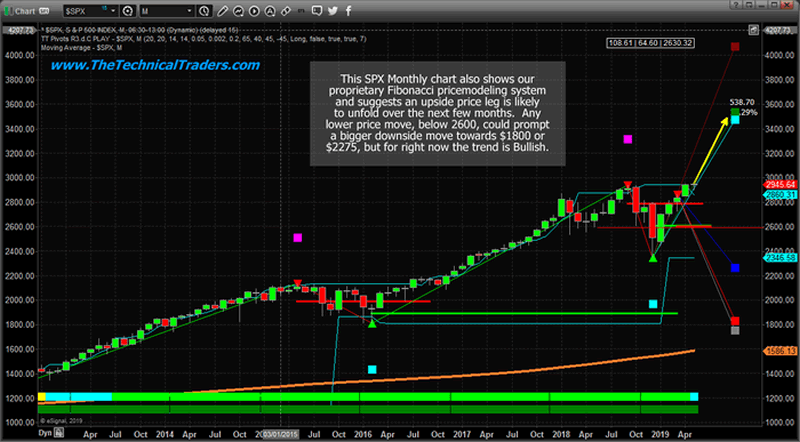Click the 108.61 | 64.60 | 2630.32 readout box
This screenshot has width=800, height=442.
pos(650,43)
